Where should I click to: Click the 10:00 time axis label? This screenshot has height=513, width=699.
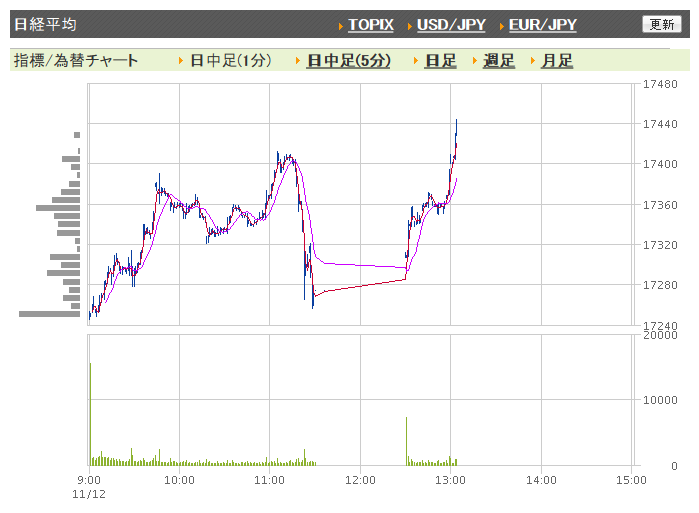click(x=179, y=480)
